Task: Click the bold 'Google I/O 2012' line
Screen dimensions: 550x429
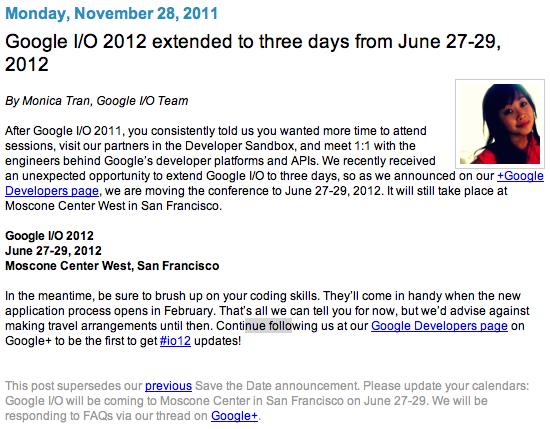Action: click(x=49, y=236)
